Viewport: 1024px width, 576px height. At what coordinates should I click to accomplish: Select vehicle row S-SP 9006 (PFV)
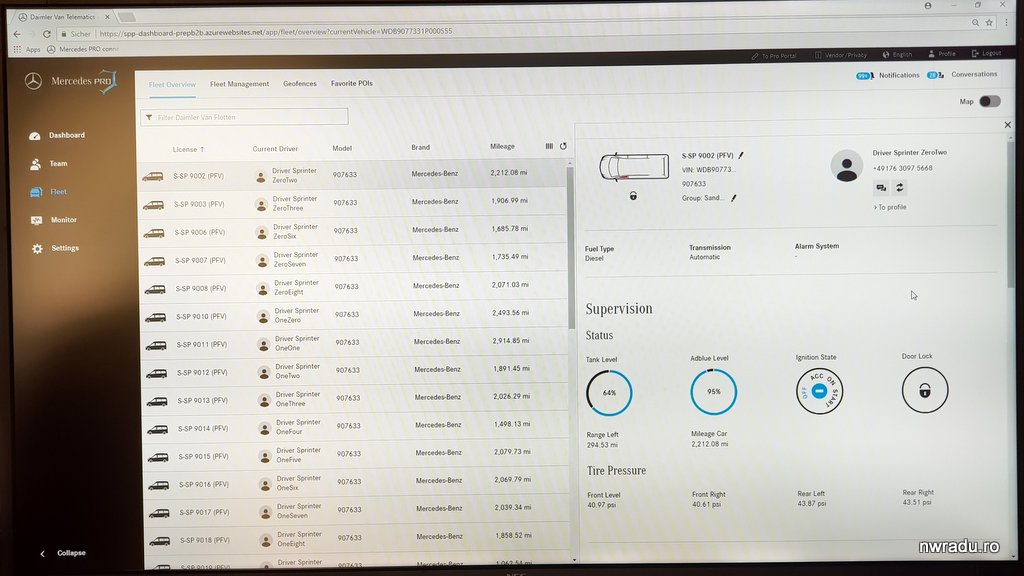click(x=353, y=231)
